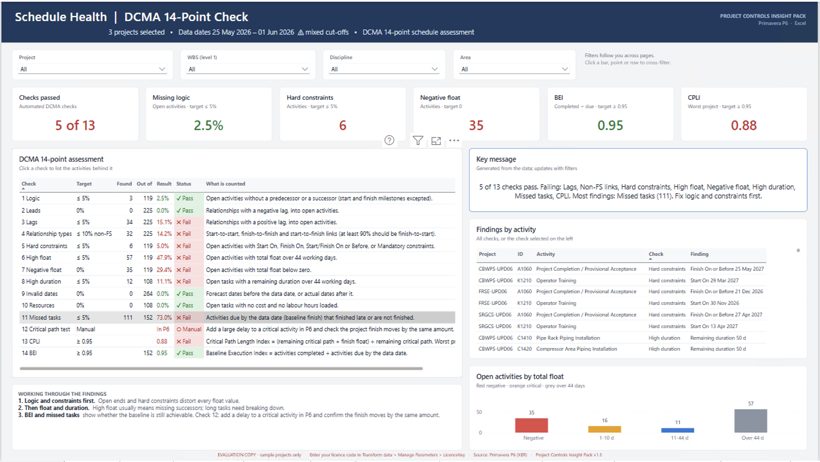
Task: Click the grey Over 44 d bar
Action: pos(751,421)
